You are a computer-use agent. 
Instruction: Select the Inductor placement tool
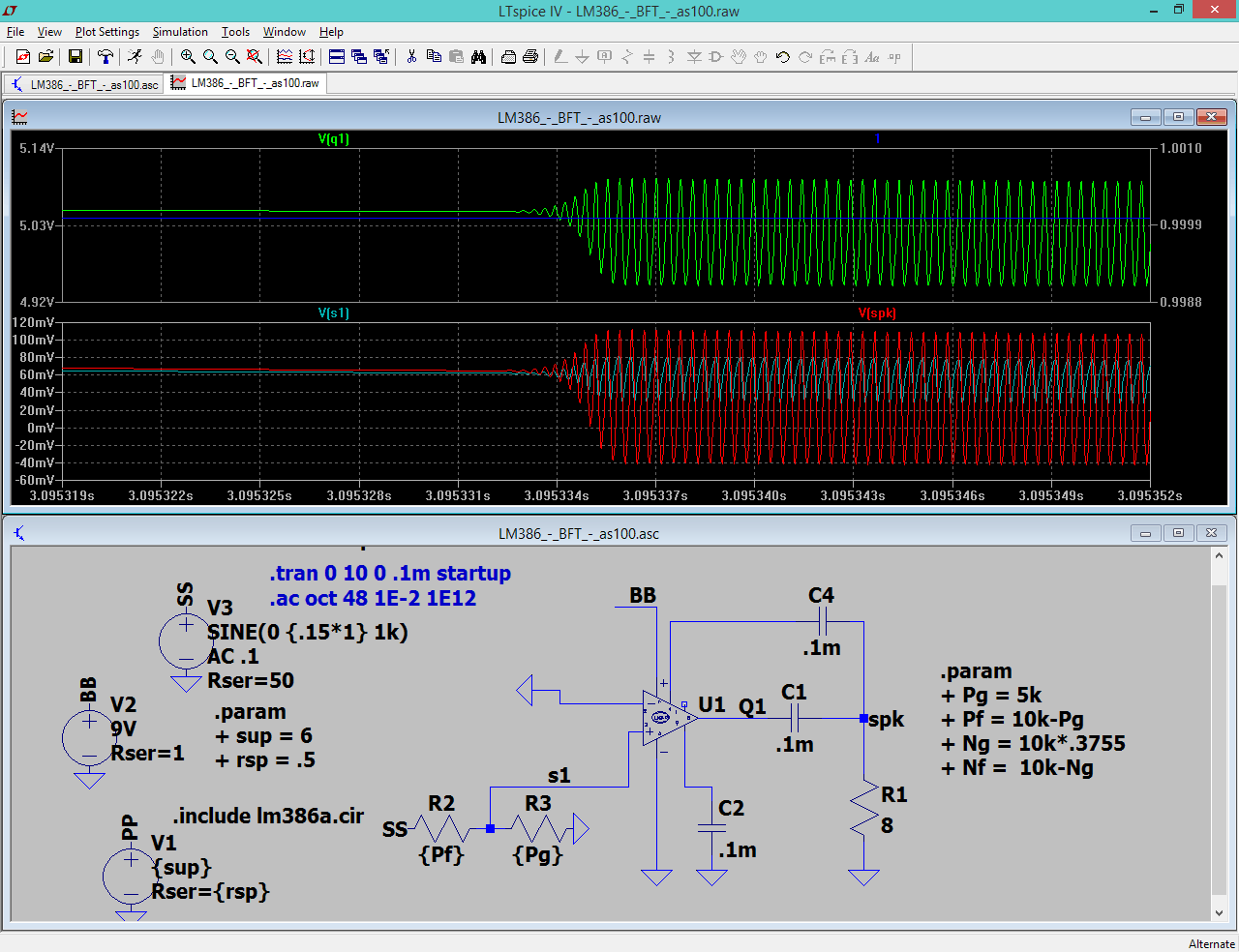(672, 57)
